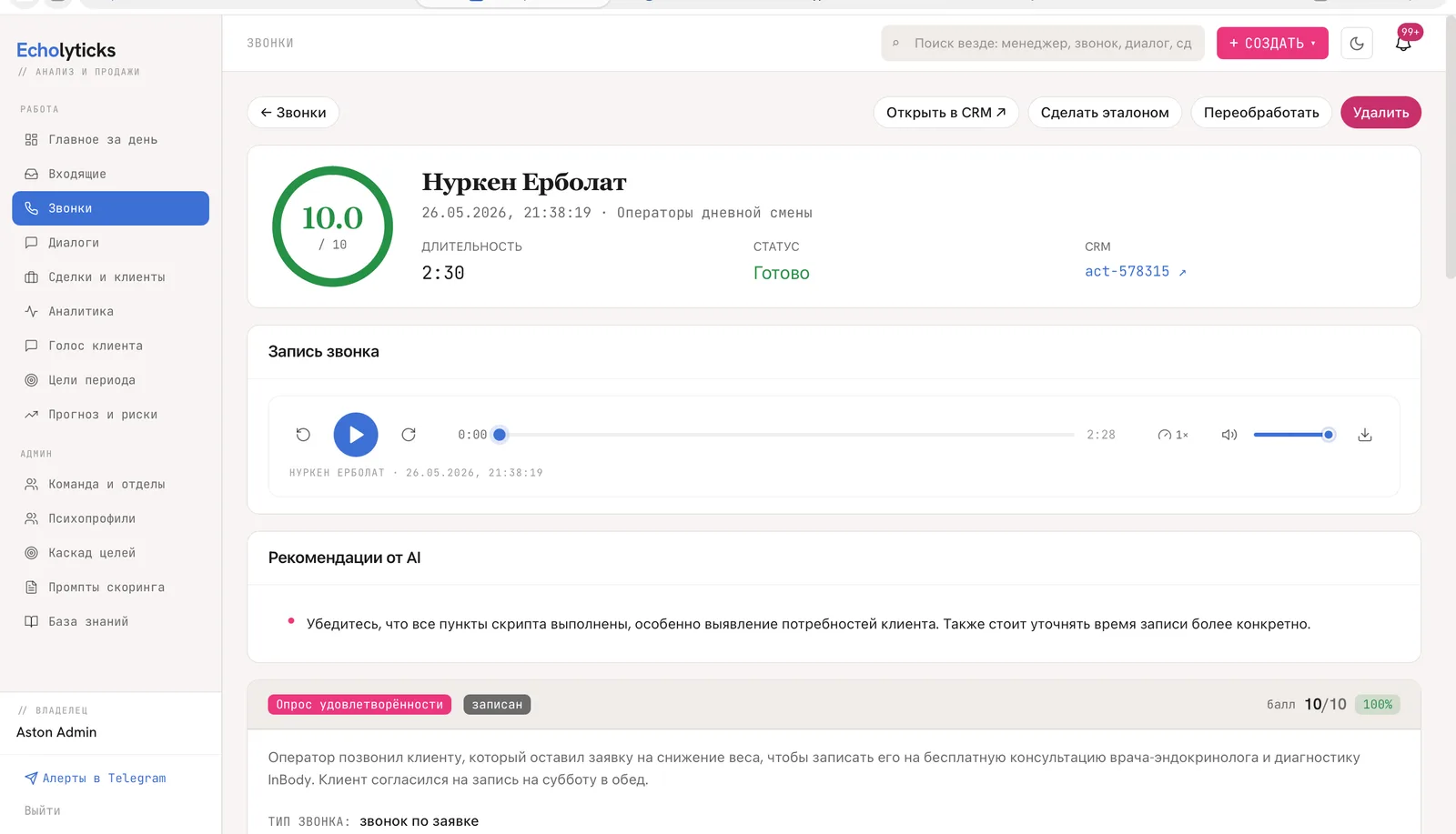The image size is (1456, 834).
Task: Open Сделки и клиенты section
Action: [x=110, y=277]
